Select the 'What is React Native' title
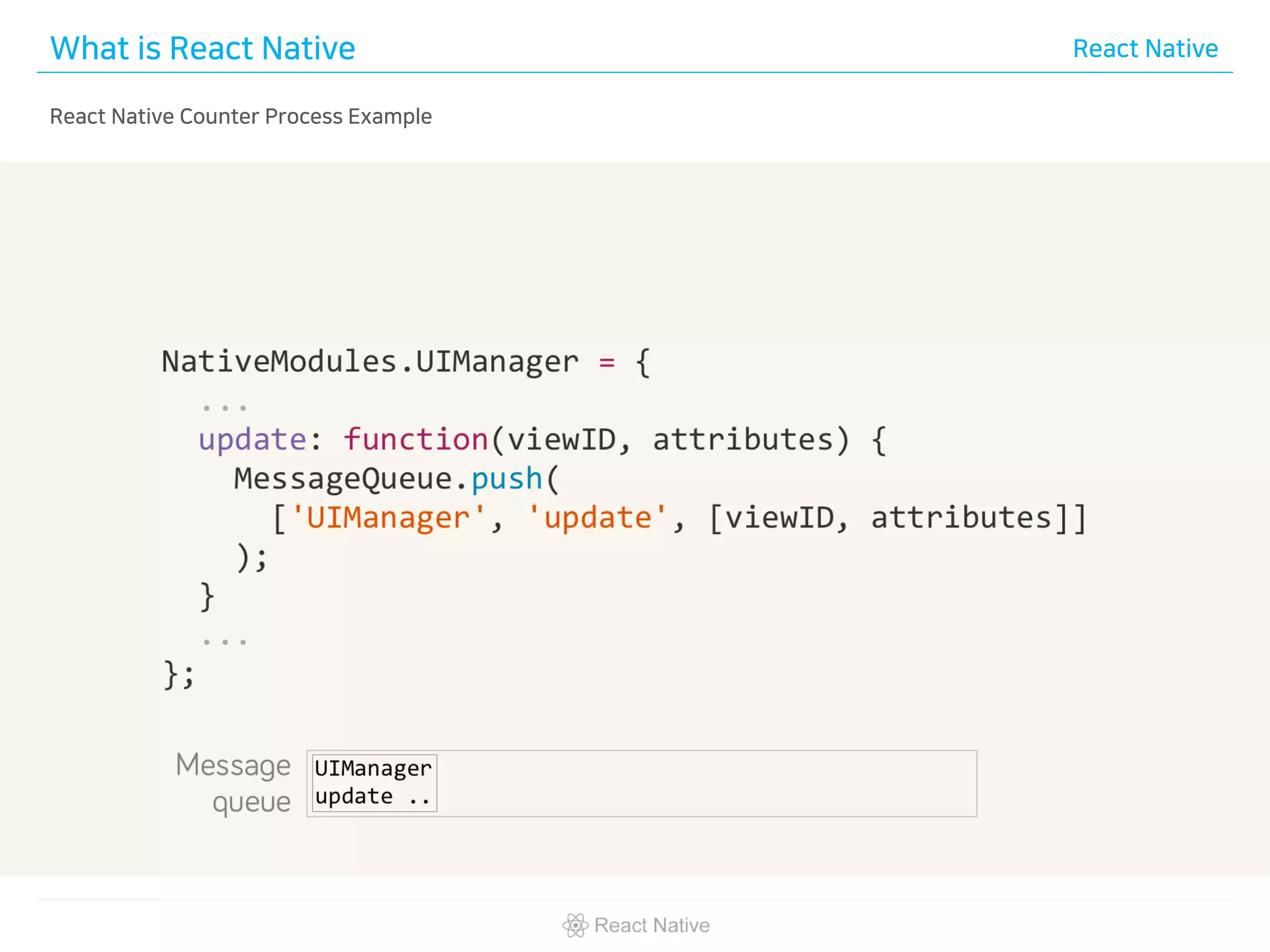Viewport: 1270px width, 952px height. (203, 48)
